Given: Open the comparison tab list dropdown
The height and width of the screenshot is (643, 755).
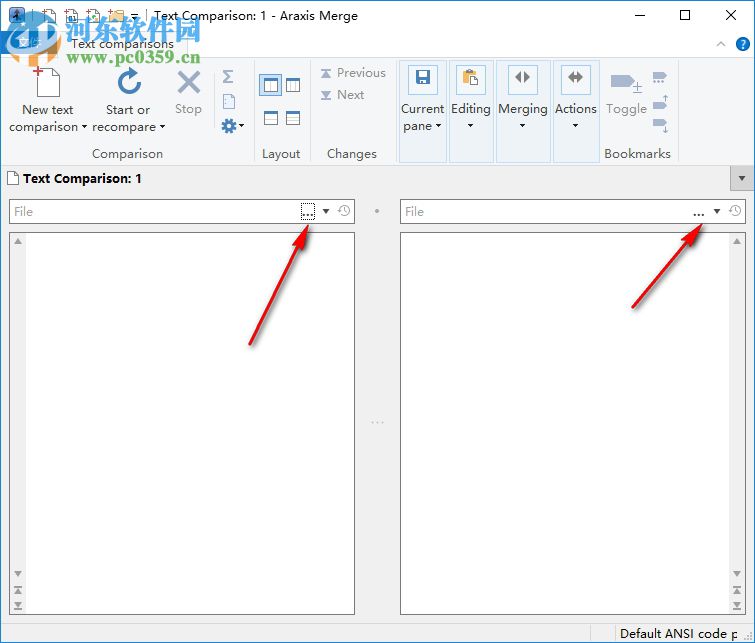Looking at the screenshot, I should (742, 178).
